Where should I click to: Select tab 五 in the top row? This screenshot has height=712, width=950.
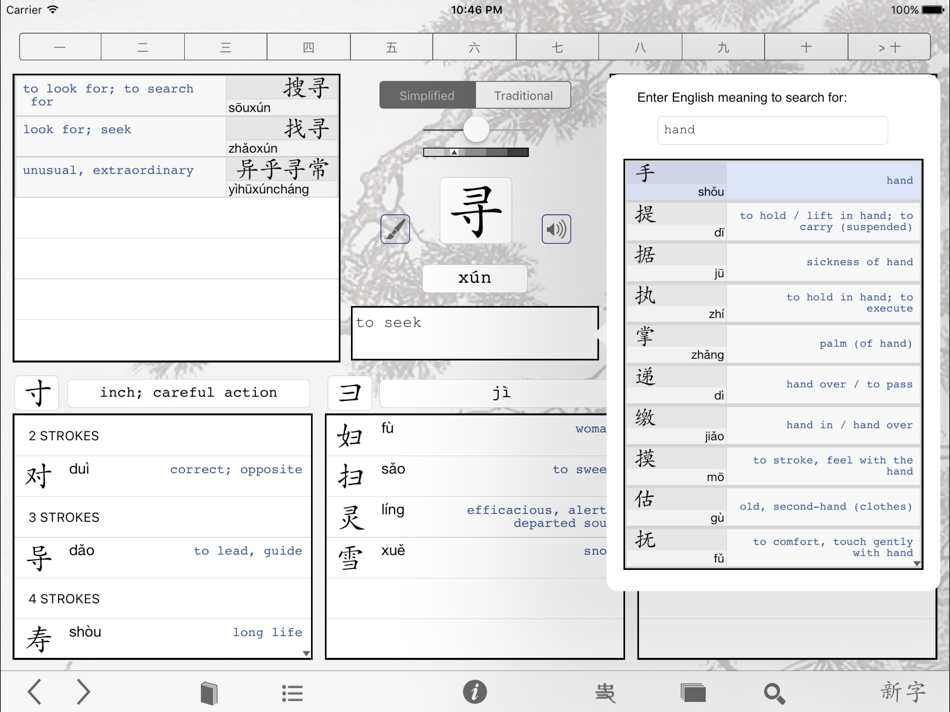tap(391, 46)
